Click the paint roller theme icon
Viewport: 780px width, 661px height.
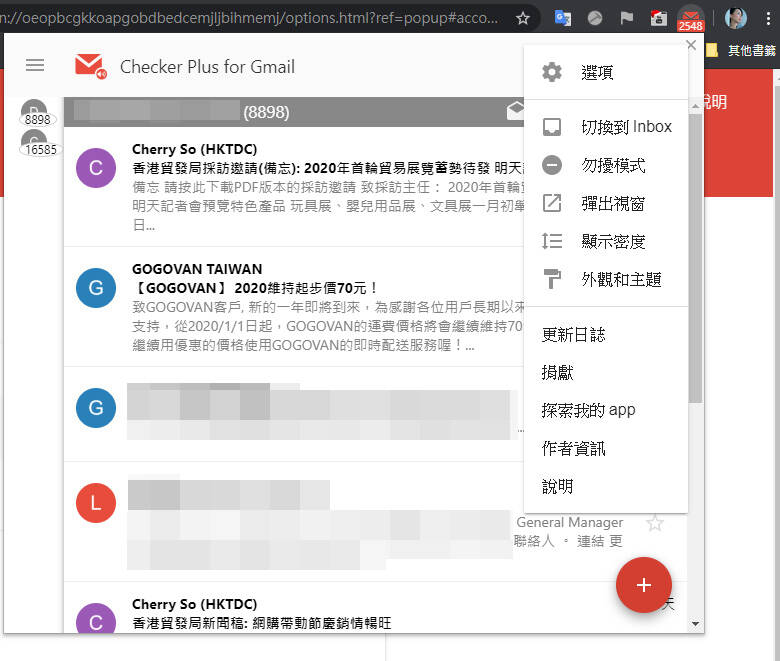click(552, 279)
